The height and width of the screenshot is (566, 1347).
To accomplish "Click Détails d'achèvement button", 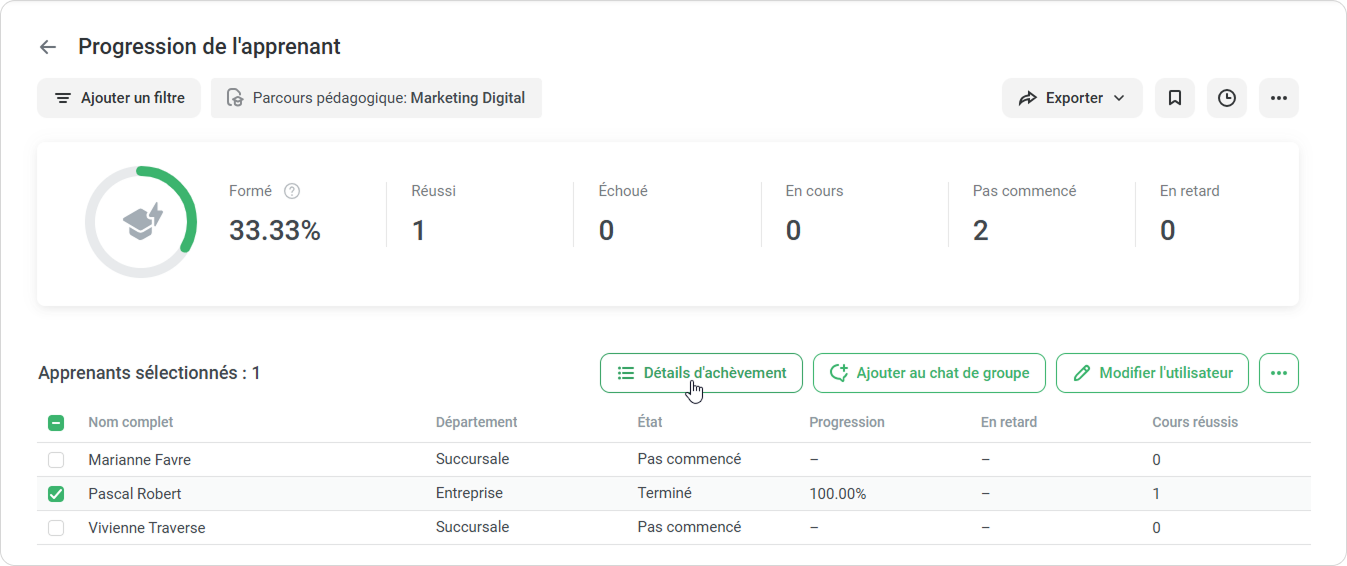I will (701, 373).
